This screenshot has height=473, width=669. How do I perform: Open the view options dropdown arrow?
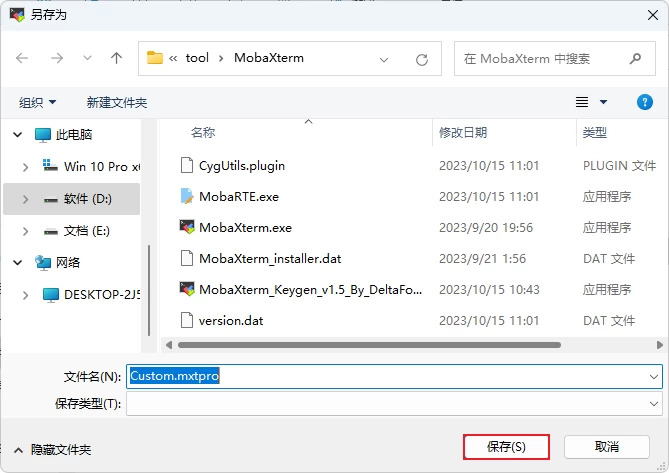click(x=603, y=102)
